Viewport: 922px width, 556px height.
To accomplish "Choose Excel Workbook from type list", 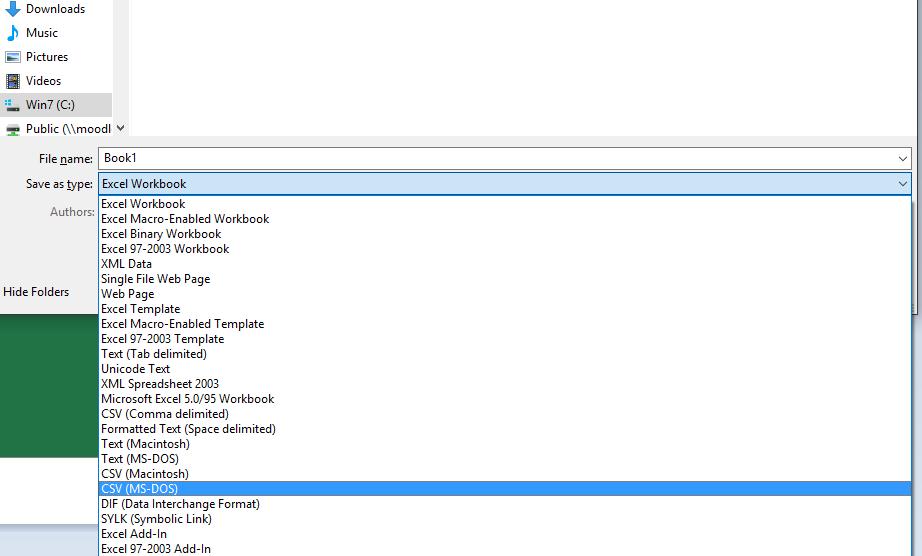I will [505, 204].
